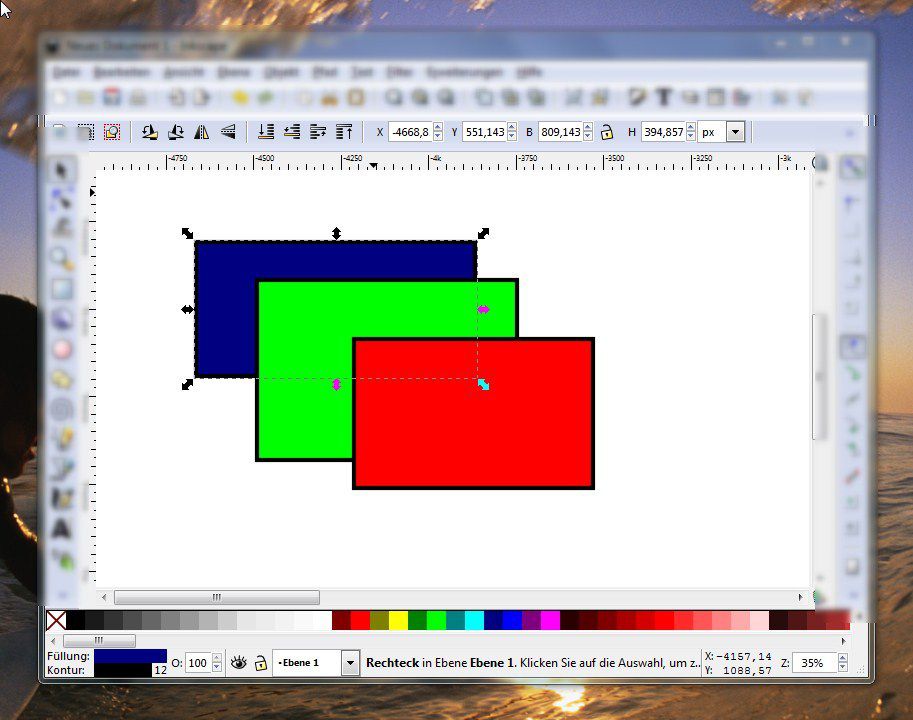Raise selection to top
Screen dimensions: 913x720
[x=345, y=132]
